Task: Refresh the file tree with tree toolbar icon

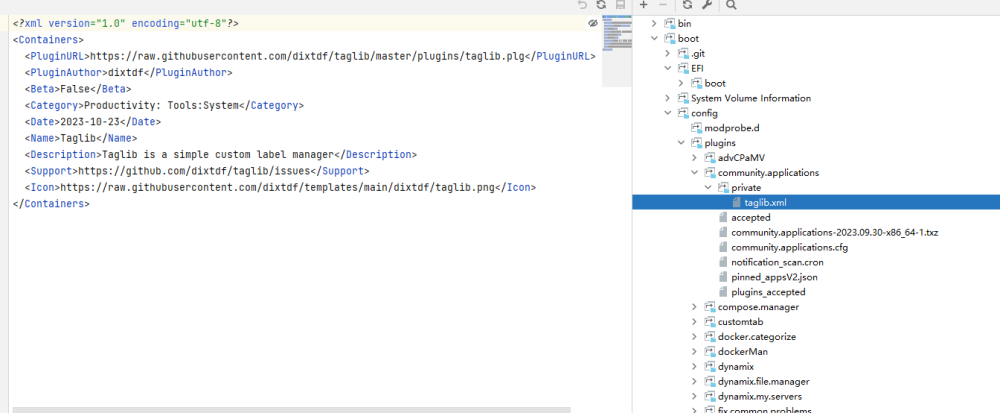Action: pos(687,5)
